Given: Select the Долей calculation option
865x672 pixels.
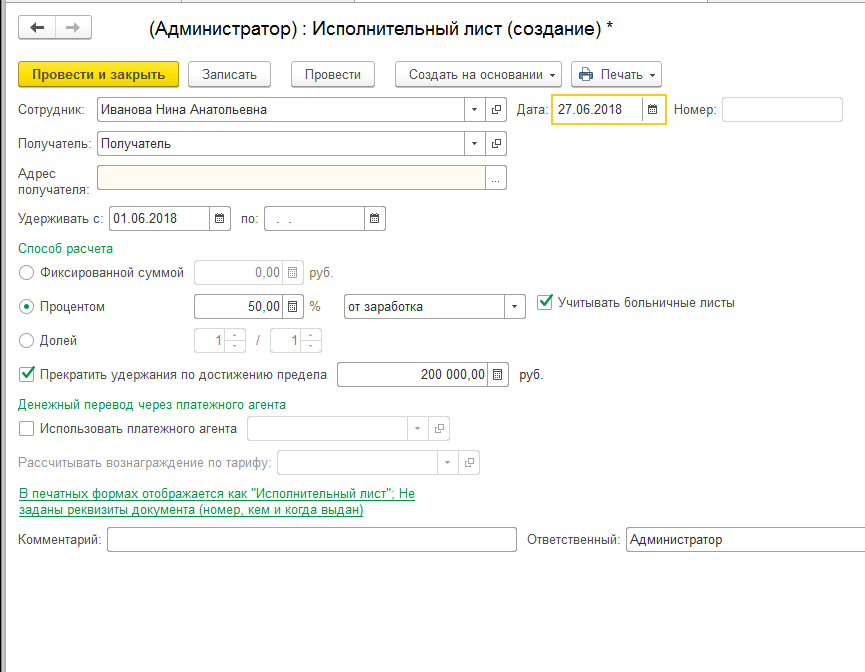Looking at the screenshot, I should 27,341.
